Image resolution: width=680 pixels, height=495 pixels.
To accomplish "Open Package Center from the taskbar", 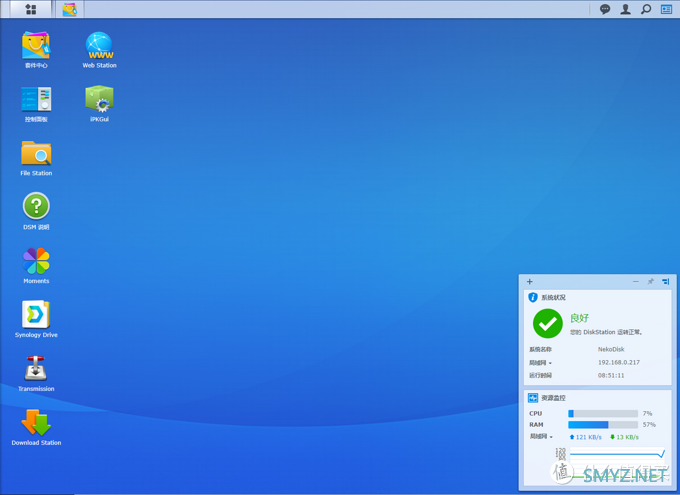I will click(70, 9).
